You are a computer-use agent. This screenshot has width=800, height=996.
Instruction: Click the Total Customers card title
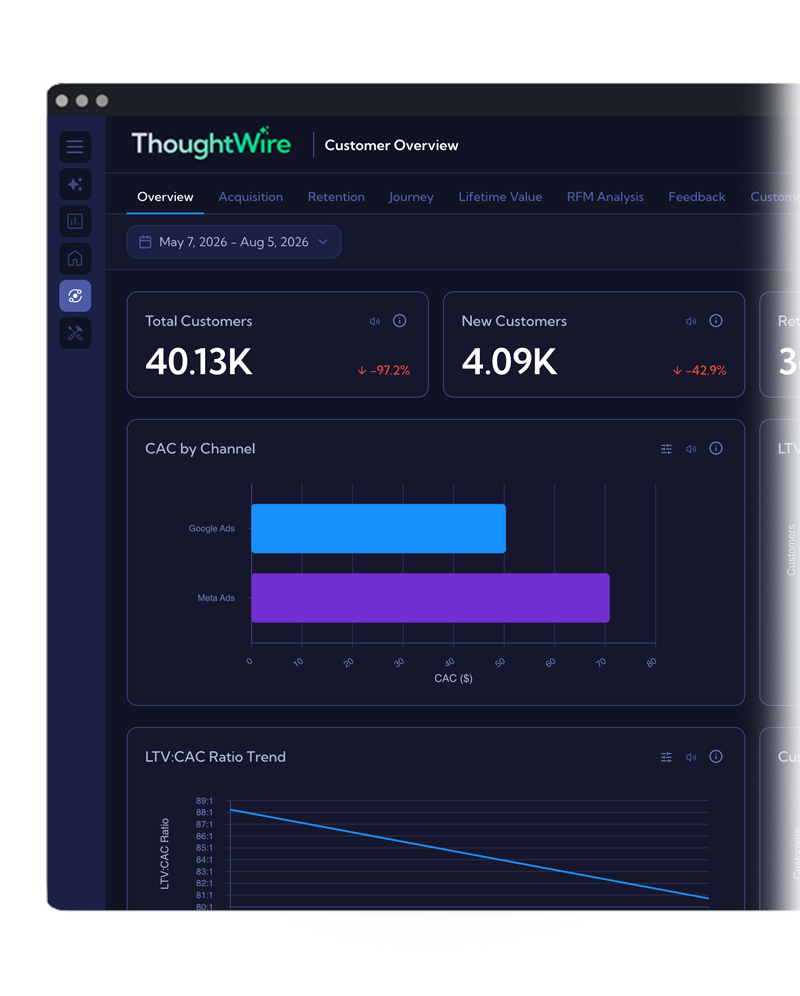coord(199,321)
